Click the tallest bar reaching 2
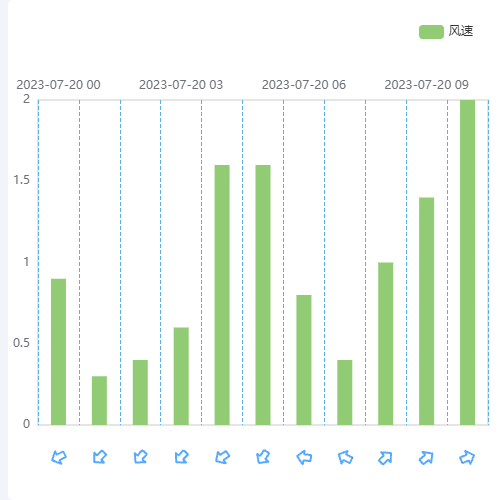 467,262
